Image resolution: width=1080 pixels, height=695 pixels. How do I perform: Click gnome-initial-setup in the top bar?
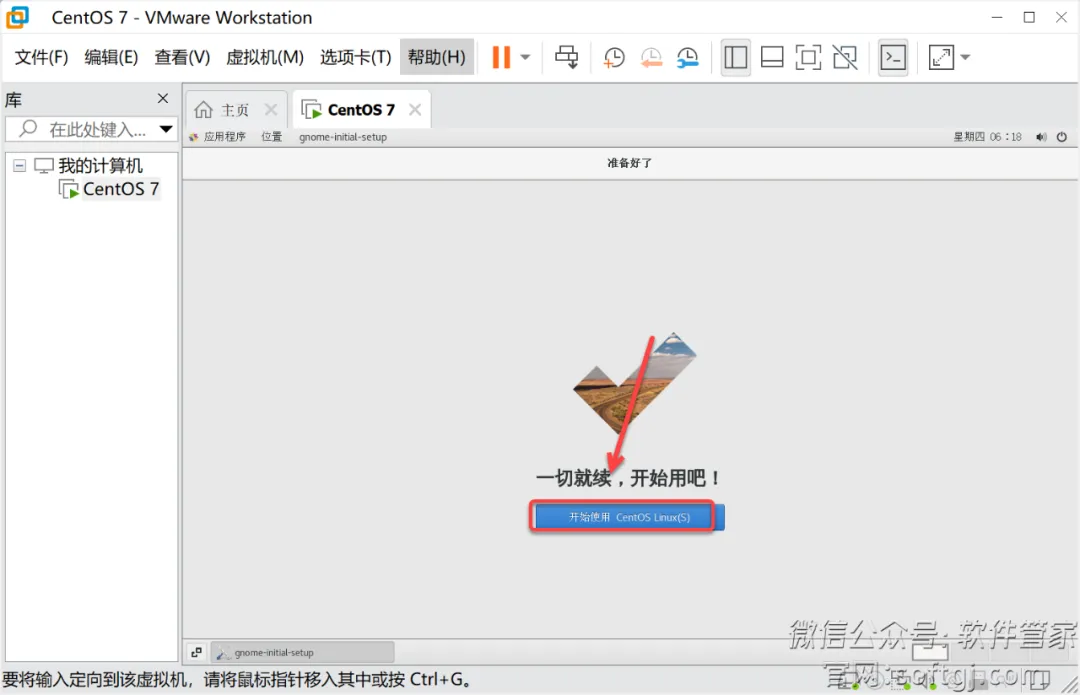click(343, 137)
